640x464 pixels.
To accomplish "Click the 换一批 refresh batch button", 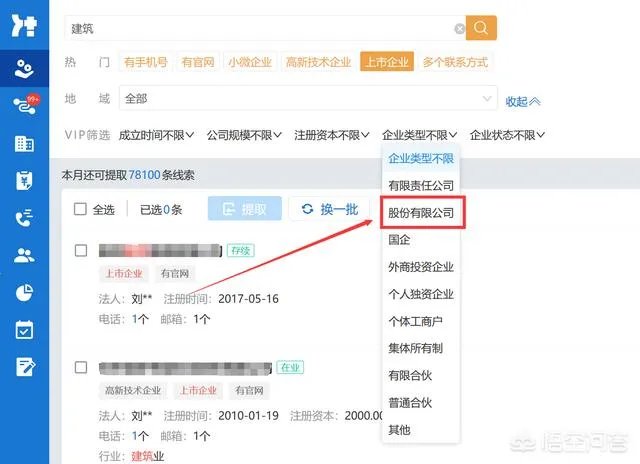I will [x=329, y=209].
